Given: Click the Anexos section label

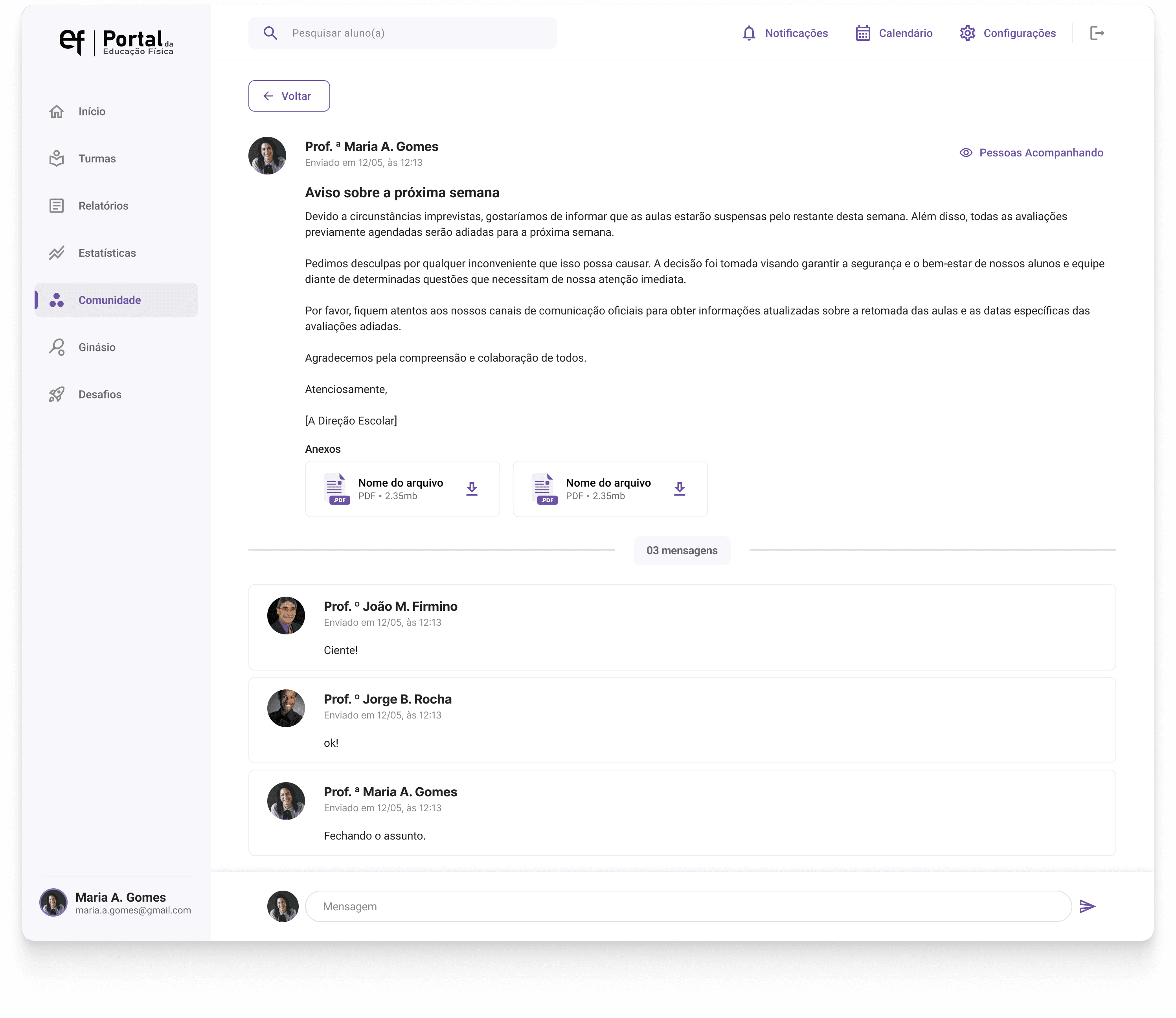Looking at the screenshot, I should [323, 449].
